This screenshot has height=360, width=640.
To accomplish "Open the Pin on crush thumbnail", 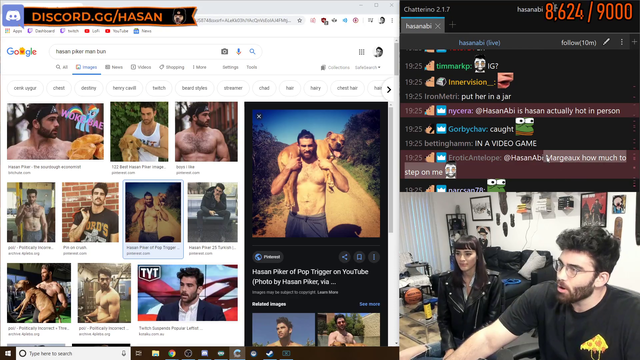I will point(90,212).
